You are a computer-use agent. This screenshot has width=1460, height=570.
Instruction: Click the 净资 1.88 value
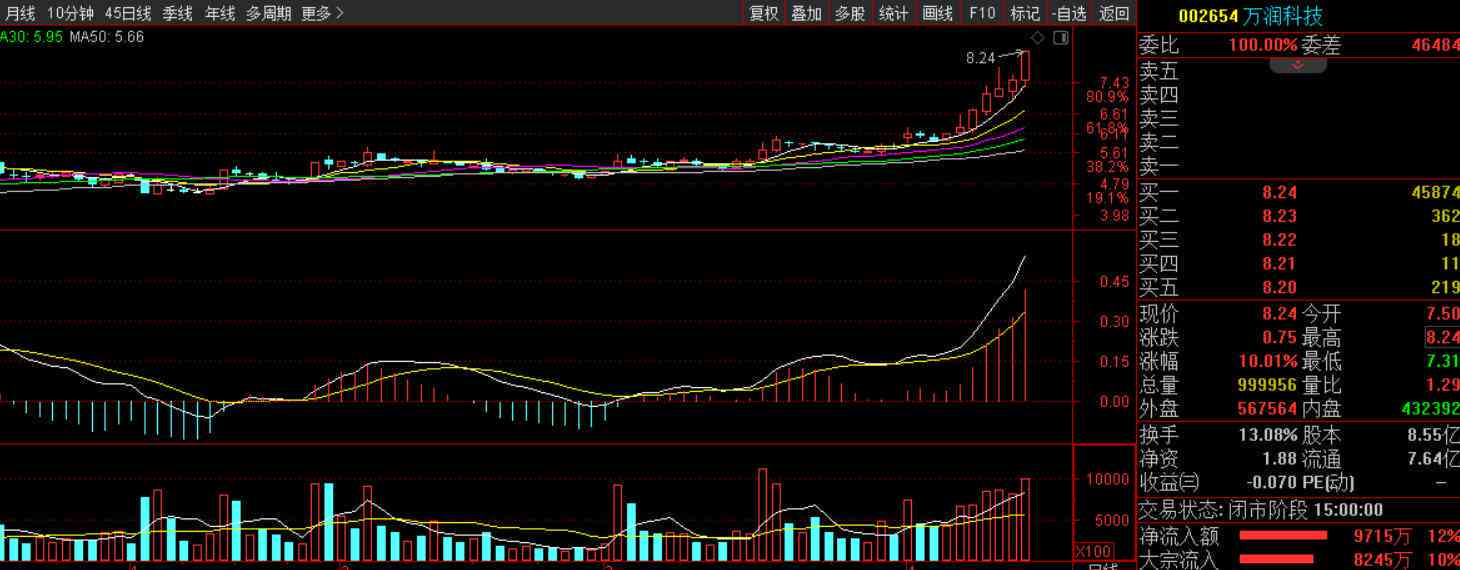tap(1279, 459)
